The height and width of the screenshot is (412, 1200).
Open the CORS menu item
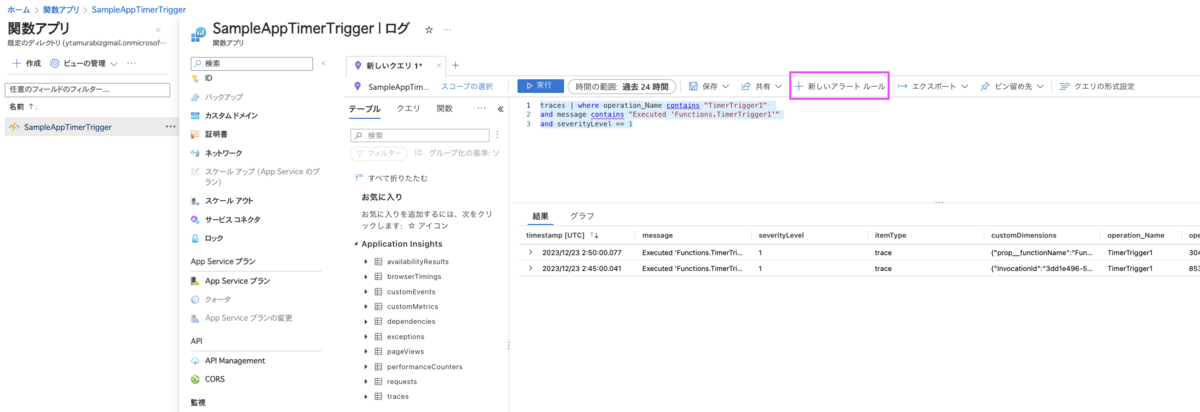(x=215, y=379)
